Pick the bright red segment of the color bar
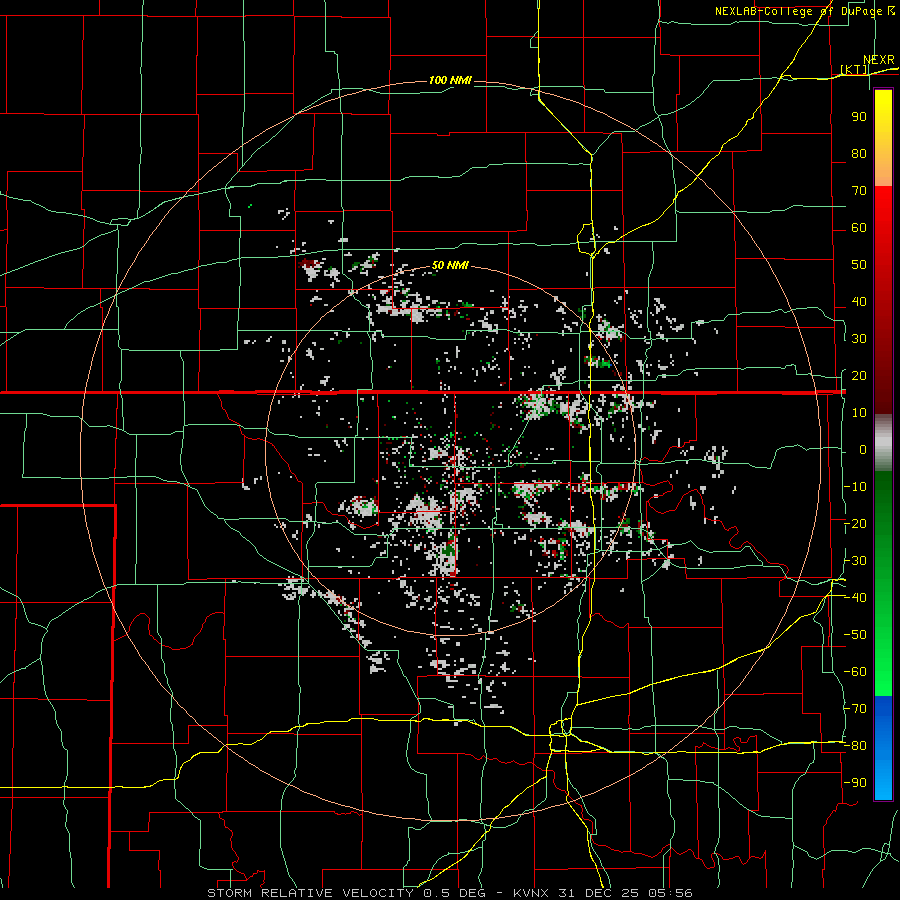 pos(883,212)
